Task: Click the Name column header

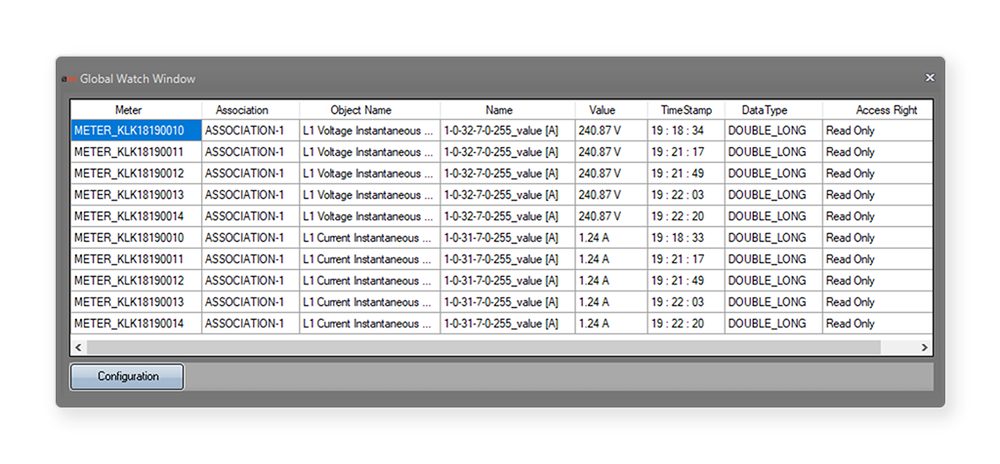Action: coord(507,110)
